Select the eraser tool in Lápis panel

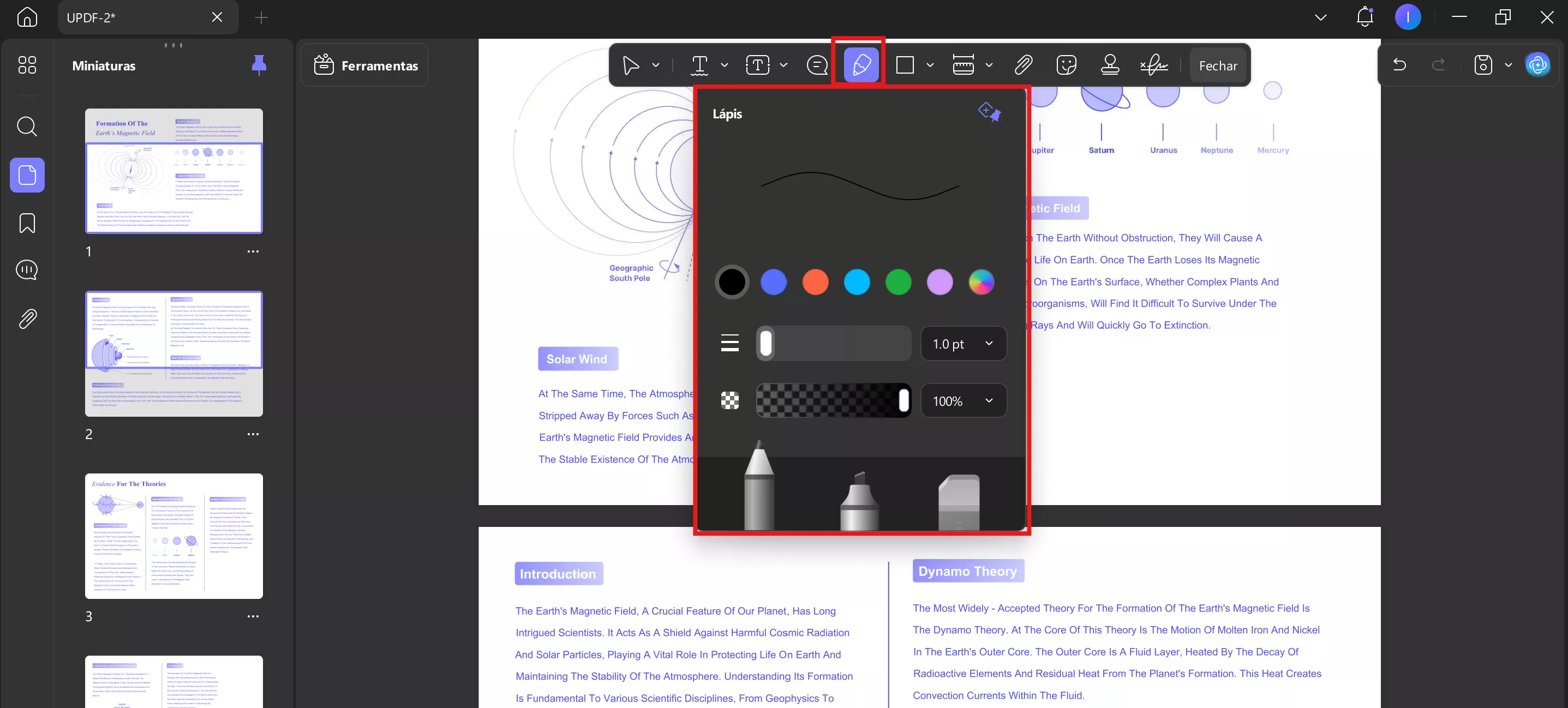(959, 502)
